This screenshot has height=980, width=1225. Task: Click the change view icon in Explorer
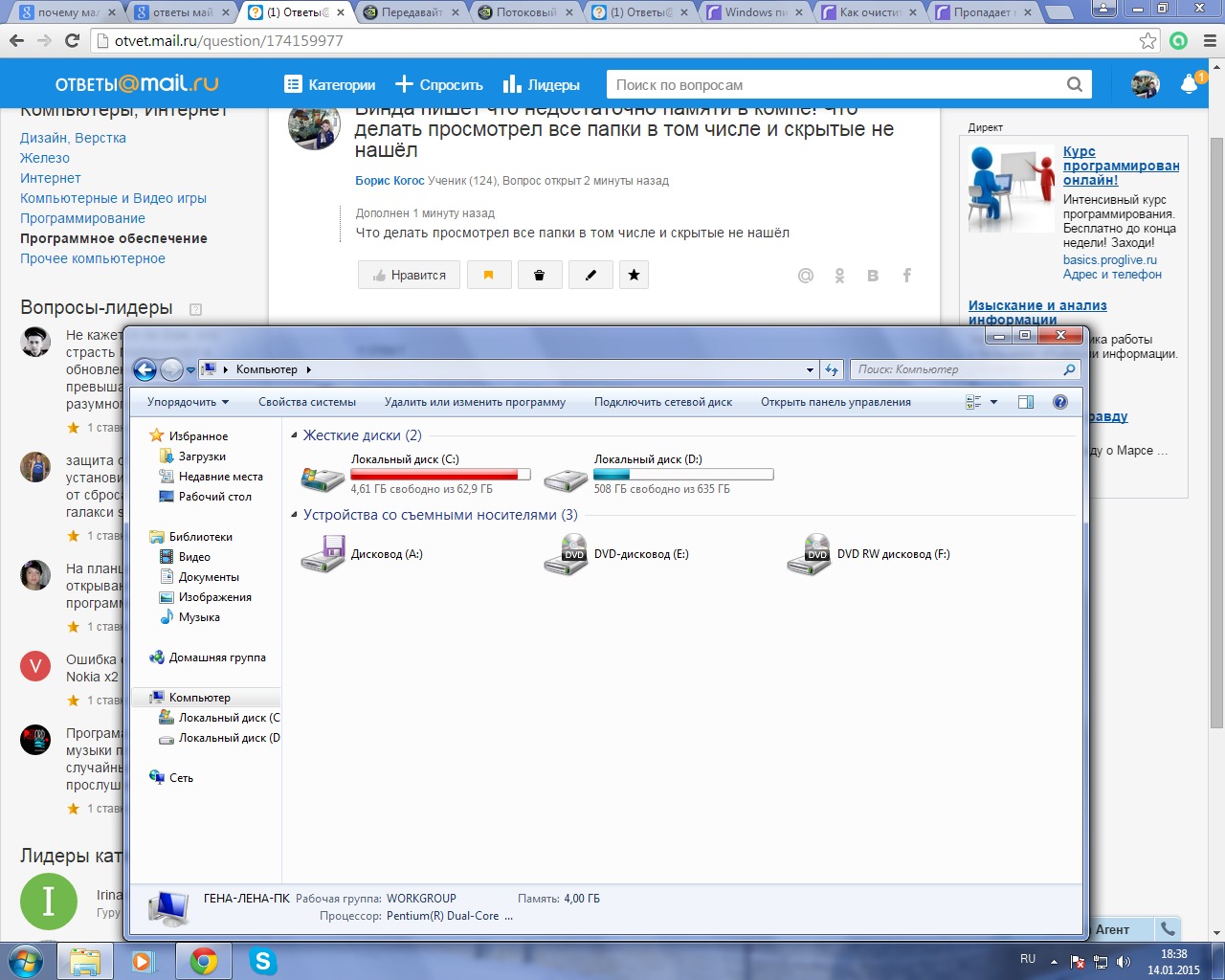tap(973, 402)
